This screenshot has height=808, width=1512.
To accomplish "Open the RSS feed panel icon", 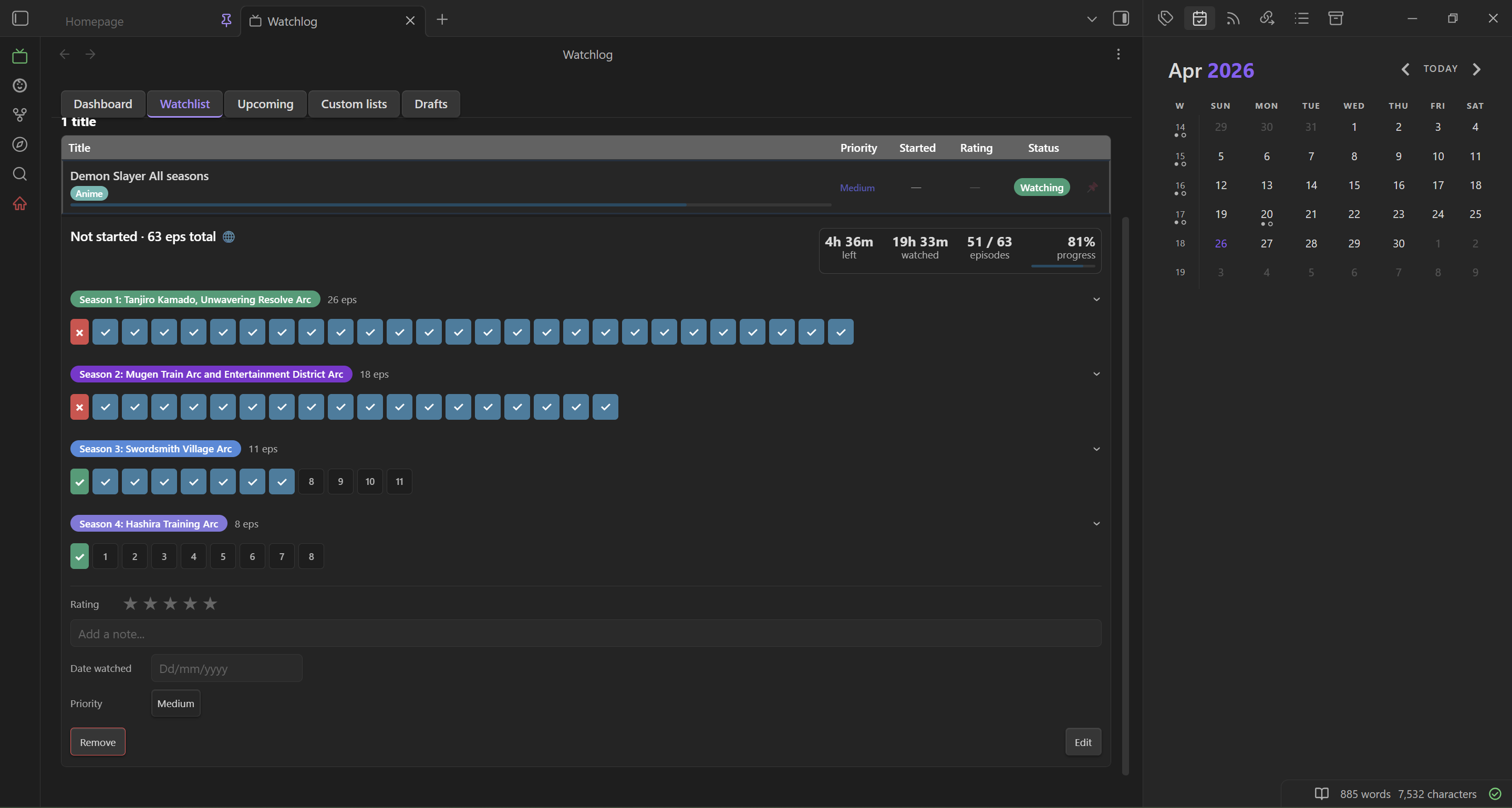I will [x=1233, y=18].
